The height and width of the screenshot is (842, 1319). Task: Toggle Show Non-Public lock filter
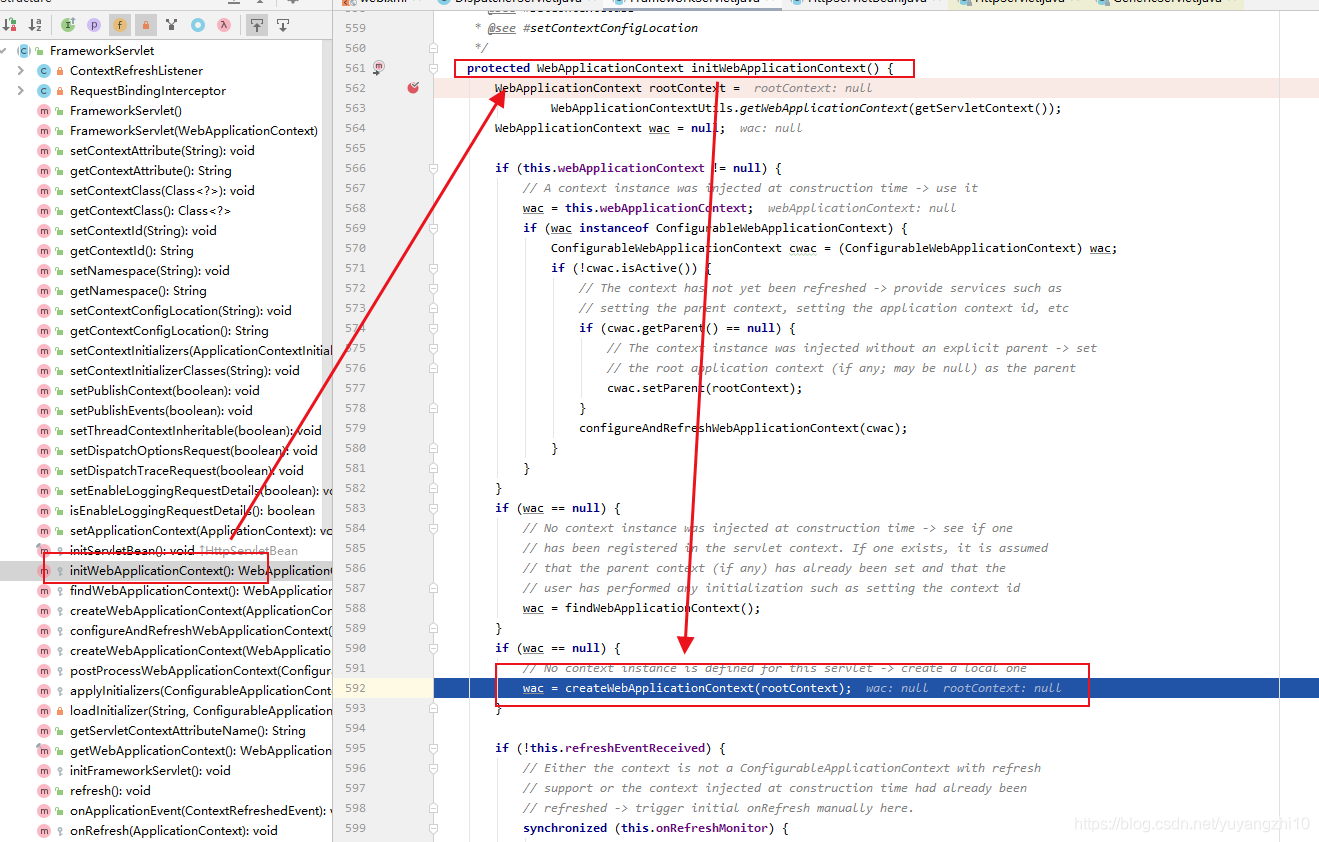click(x=146, y=24)
